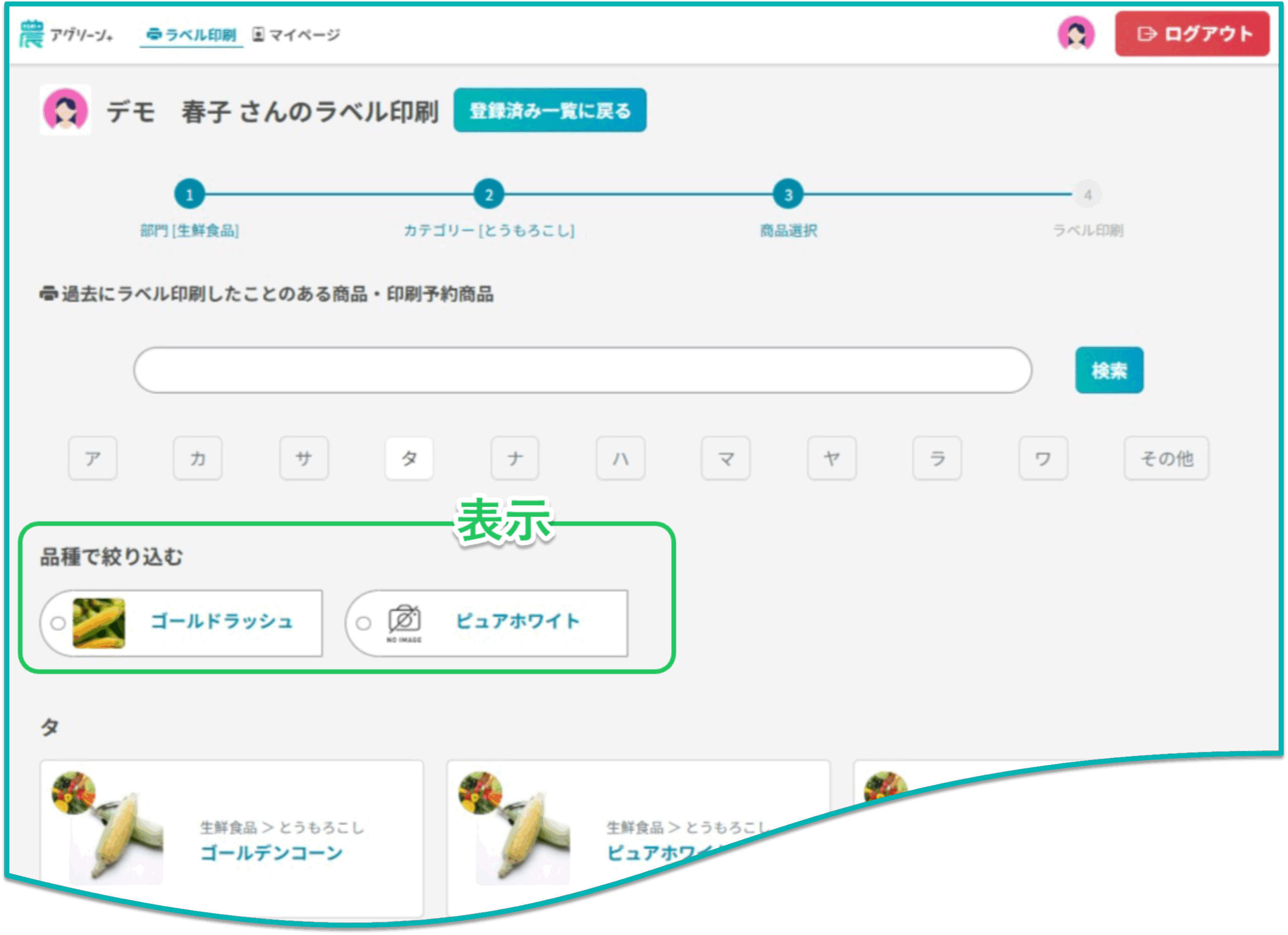Select the ピュアホワイト variety radio button

tap(363, 623)
